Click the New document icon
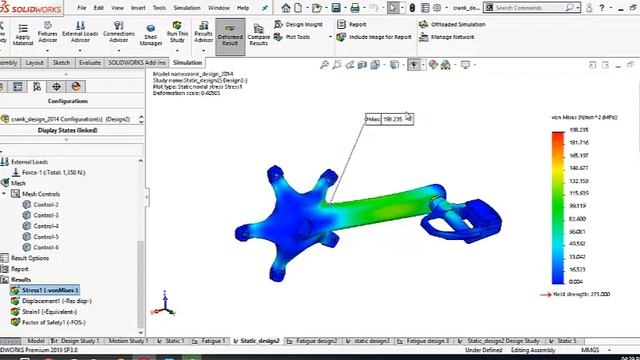640x360 pixels. [298, 8]
